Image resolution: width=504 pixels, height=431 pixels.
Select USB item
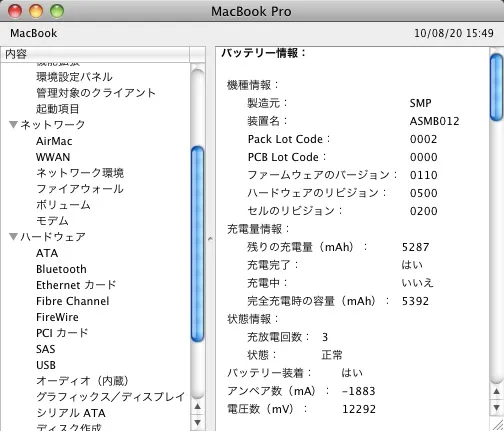[x=46, y=365]
